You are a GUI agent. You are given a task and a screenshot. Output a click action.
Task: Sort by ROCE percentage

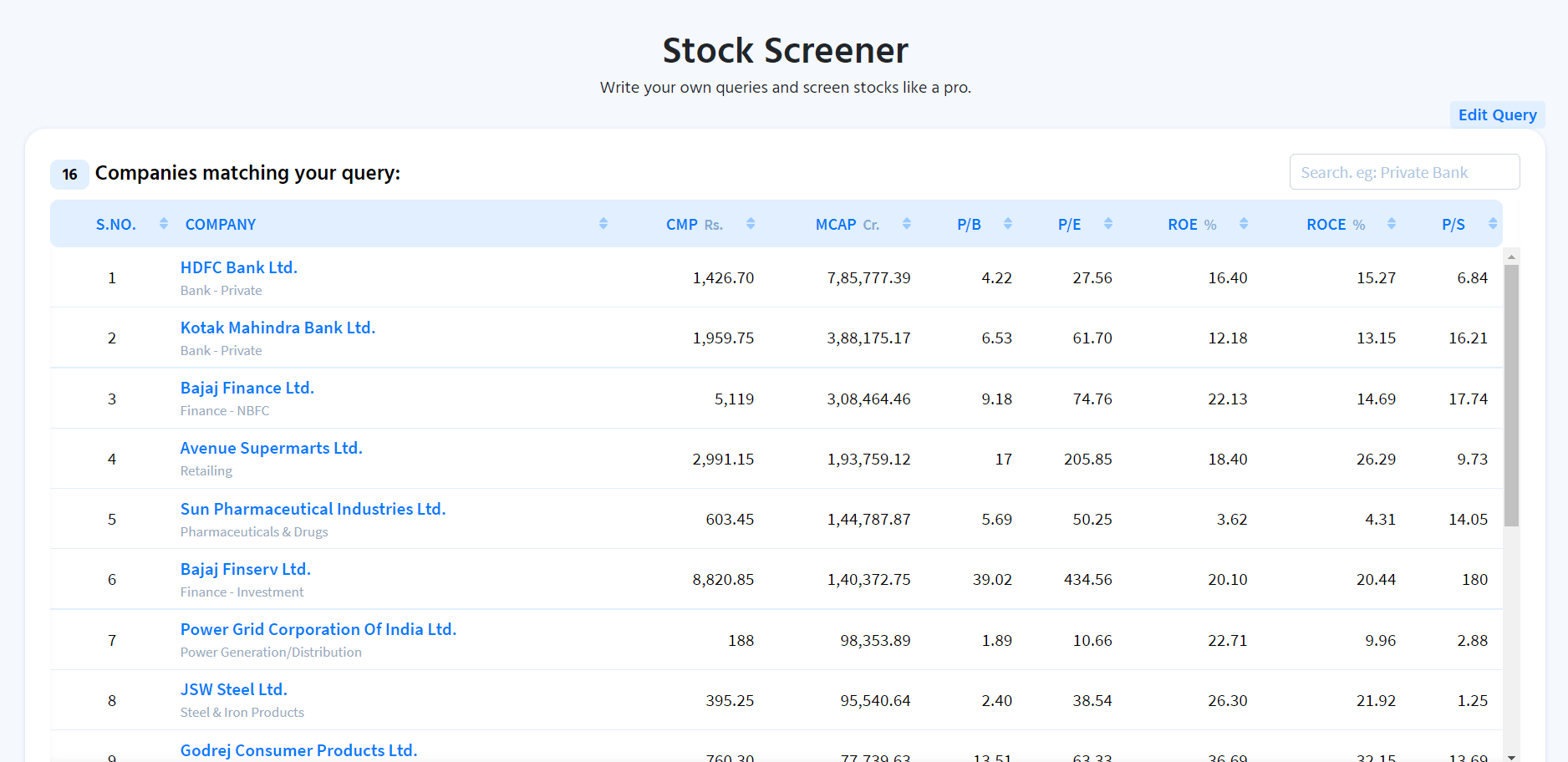click(1391, 223)
